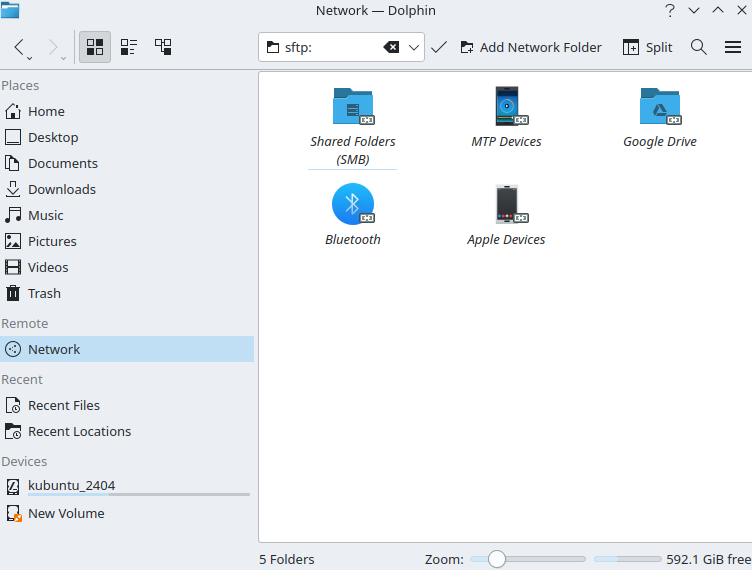This screenshot has width=752, height=570.
Task: Open the Apple Devices icon
Action: 506,204
